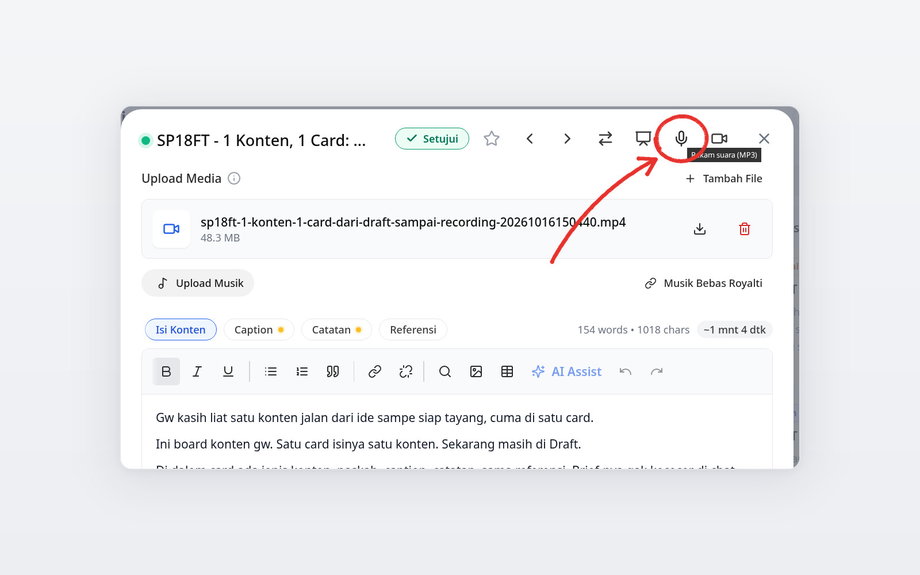Switch to the Referensi tab
The image size is (920, 575).
413,330
